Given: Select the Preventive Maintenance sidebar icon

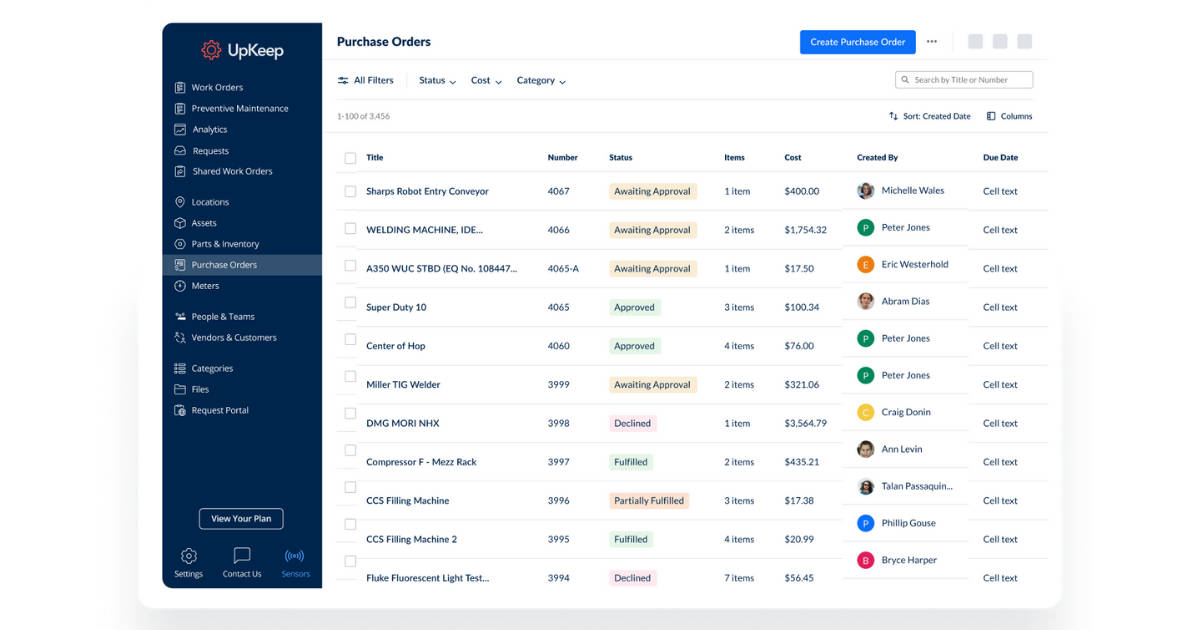Looking at the screenshot, I should (x=183, y=108).
